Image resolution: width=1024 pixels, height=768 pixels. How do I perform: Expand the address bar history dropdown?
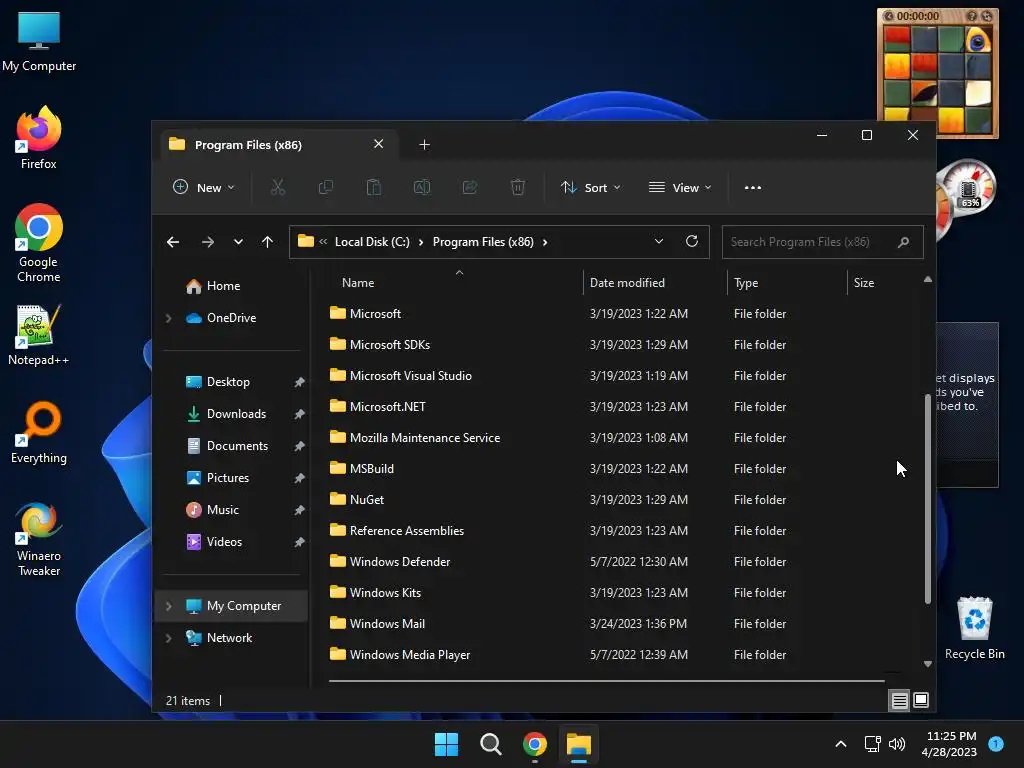click(x=659, y=241)
